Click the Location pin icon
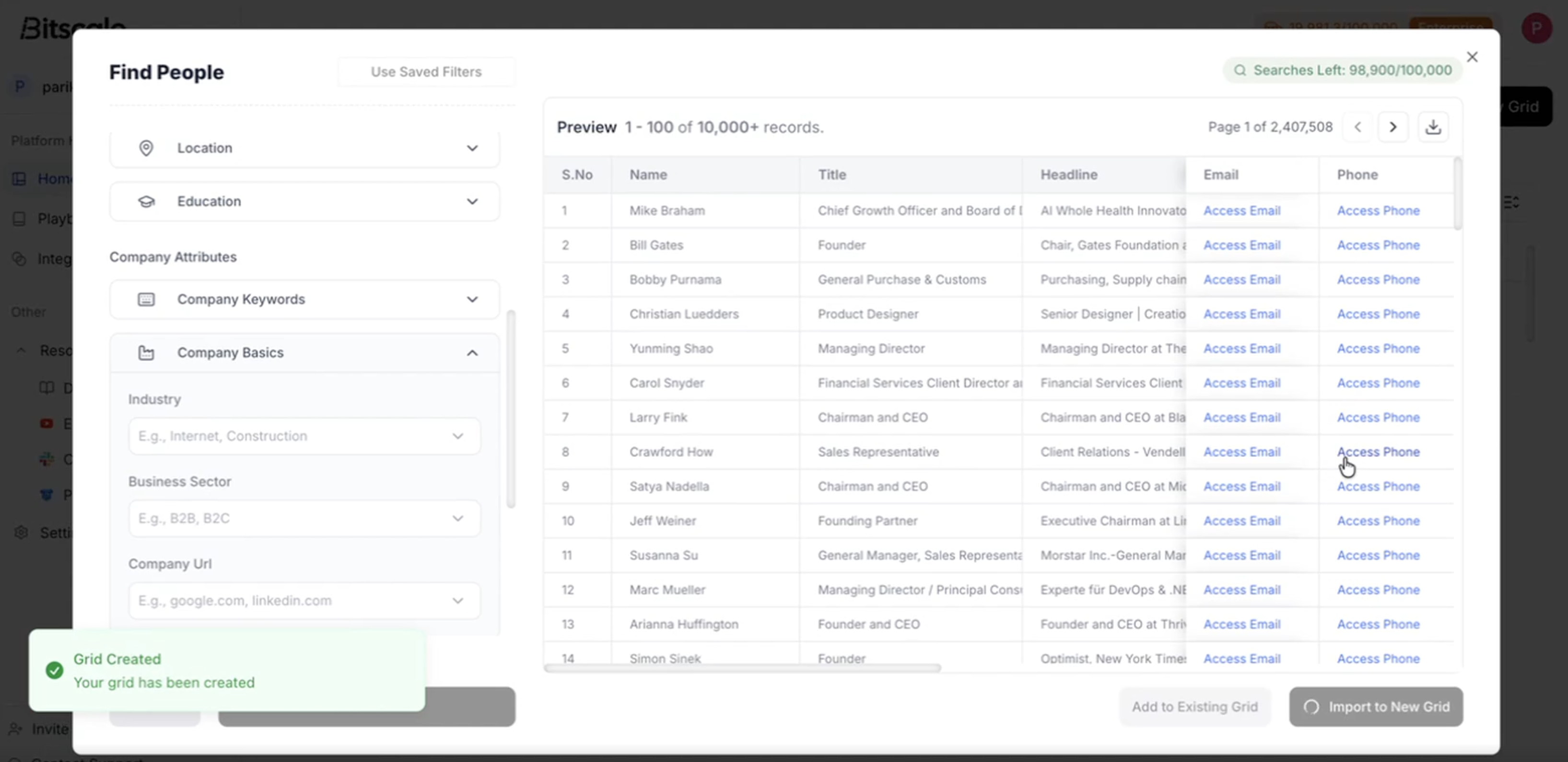This screenshot has height=762, width=1568. tap(146, 148)
